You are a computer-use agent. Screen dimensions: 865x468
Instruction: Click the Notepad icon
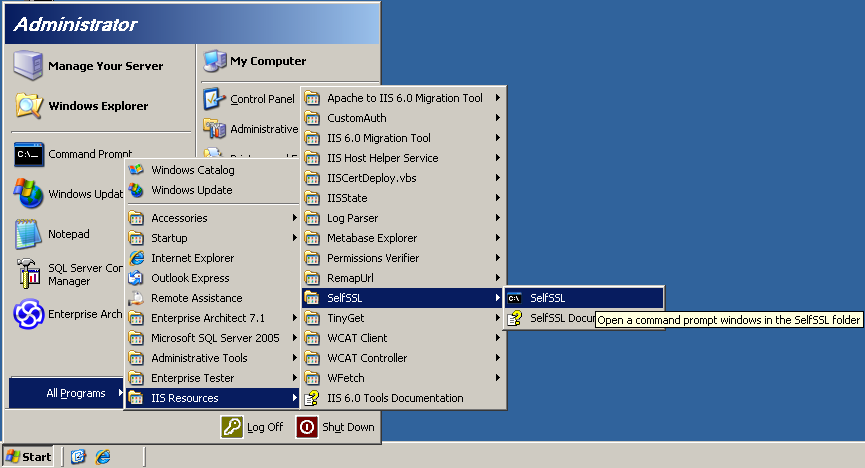[29, 234]
